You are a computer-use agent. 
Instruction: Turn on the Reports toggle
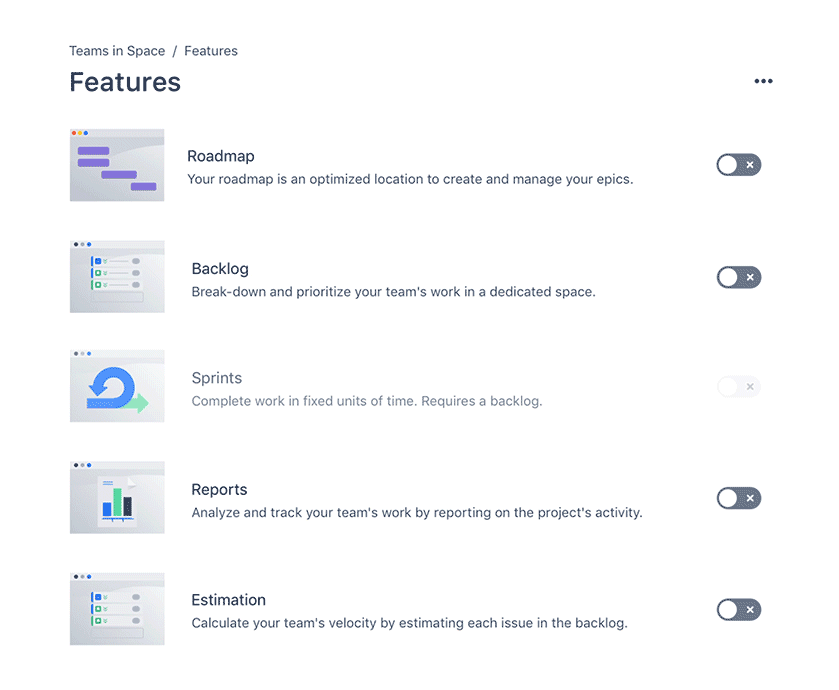(x=738, y=498)
